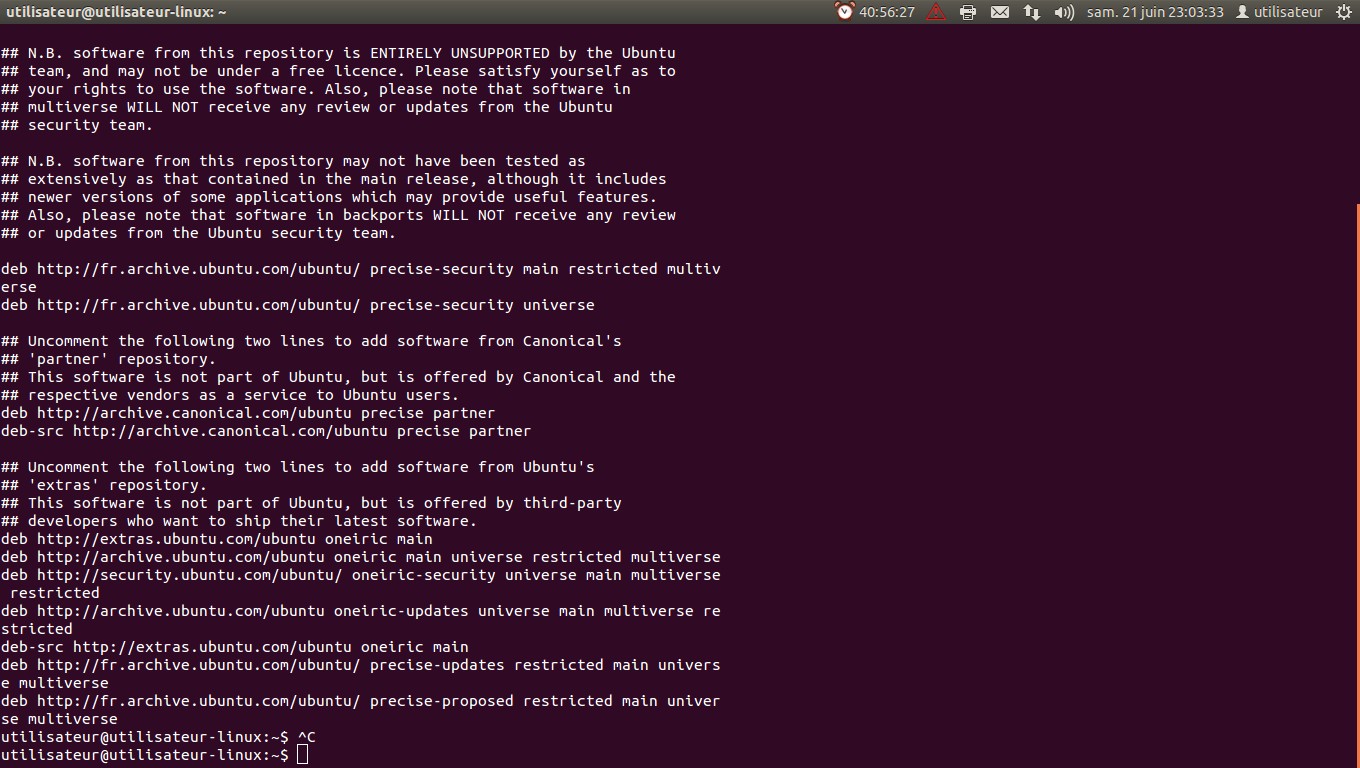Click the line 'ENTIRELY UNSUPPORTED by the Ubuntu'
1360x768 pixels.
pyautogui.click(x=338, y=53)
